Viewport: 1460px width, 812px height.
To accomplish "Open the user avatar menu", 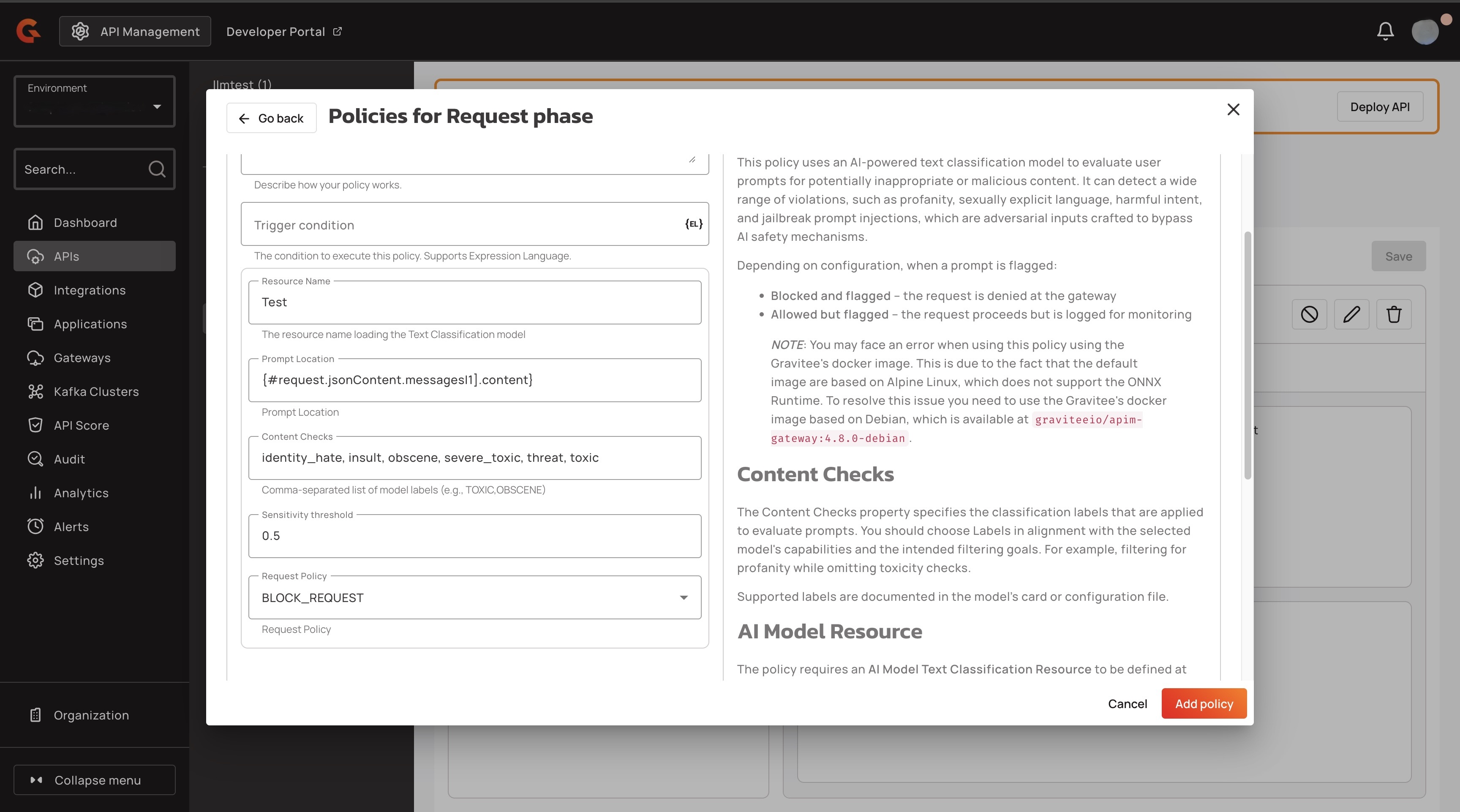I will tap(1425, 31).
